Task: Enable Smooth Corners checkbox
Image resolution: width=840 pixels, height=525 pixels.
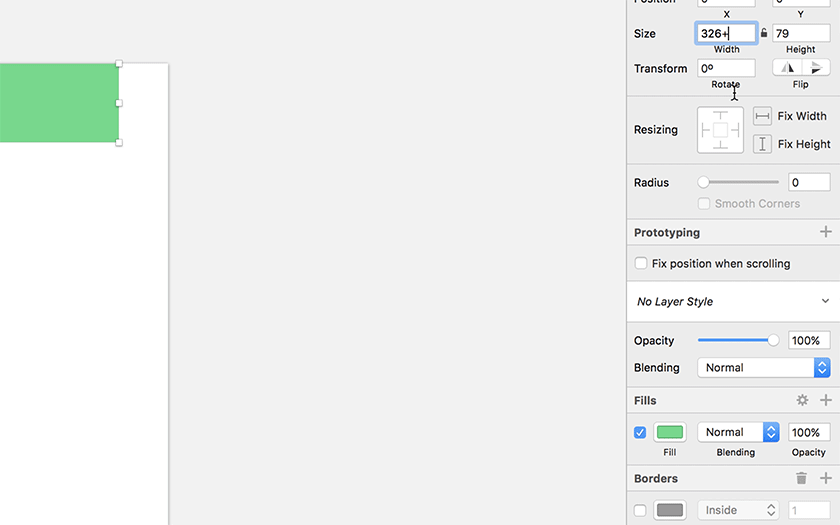Action: [704, 204]
